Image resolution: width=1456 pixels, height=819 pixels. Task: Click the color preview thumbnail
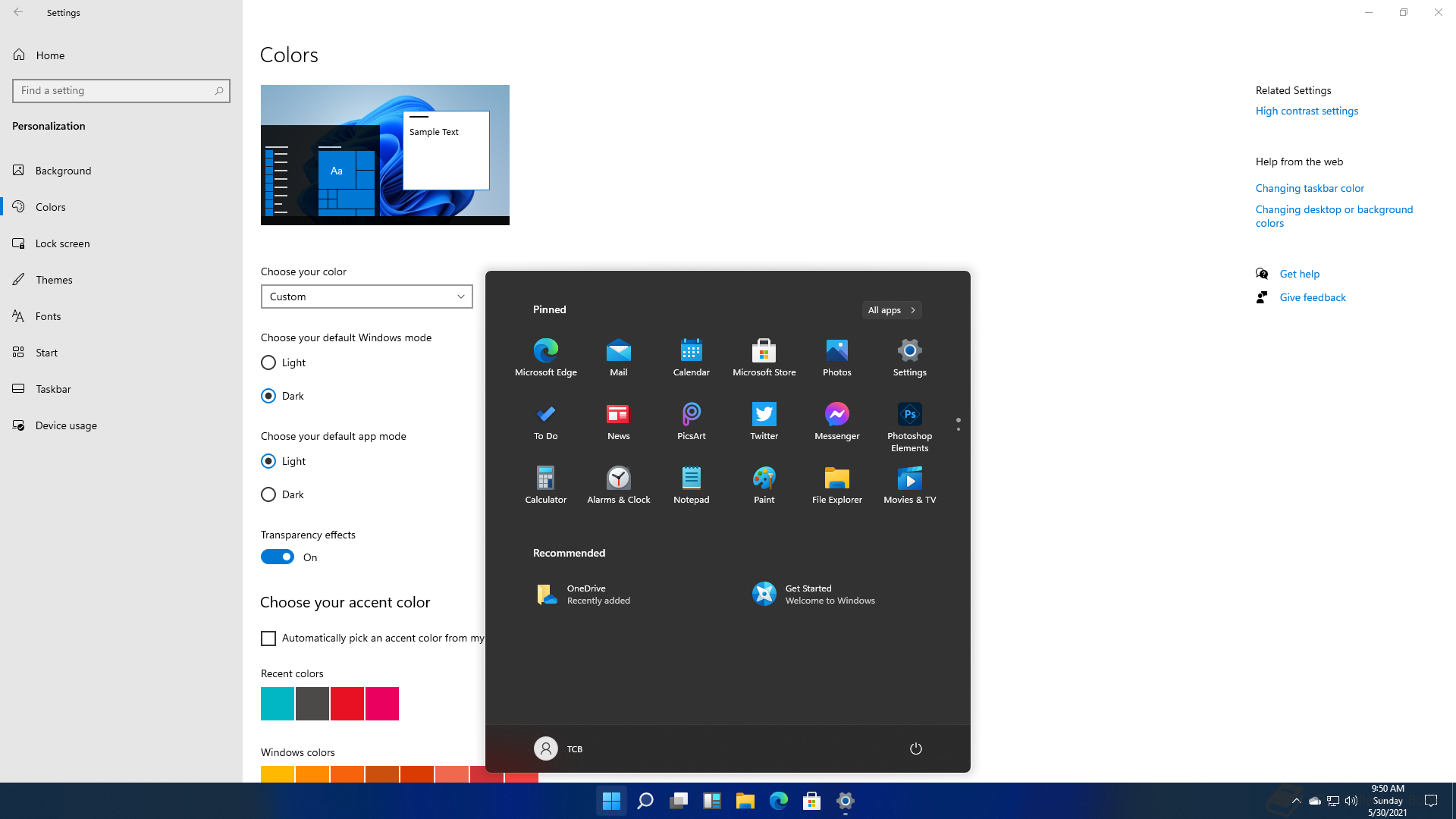coord(385,155)
